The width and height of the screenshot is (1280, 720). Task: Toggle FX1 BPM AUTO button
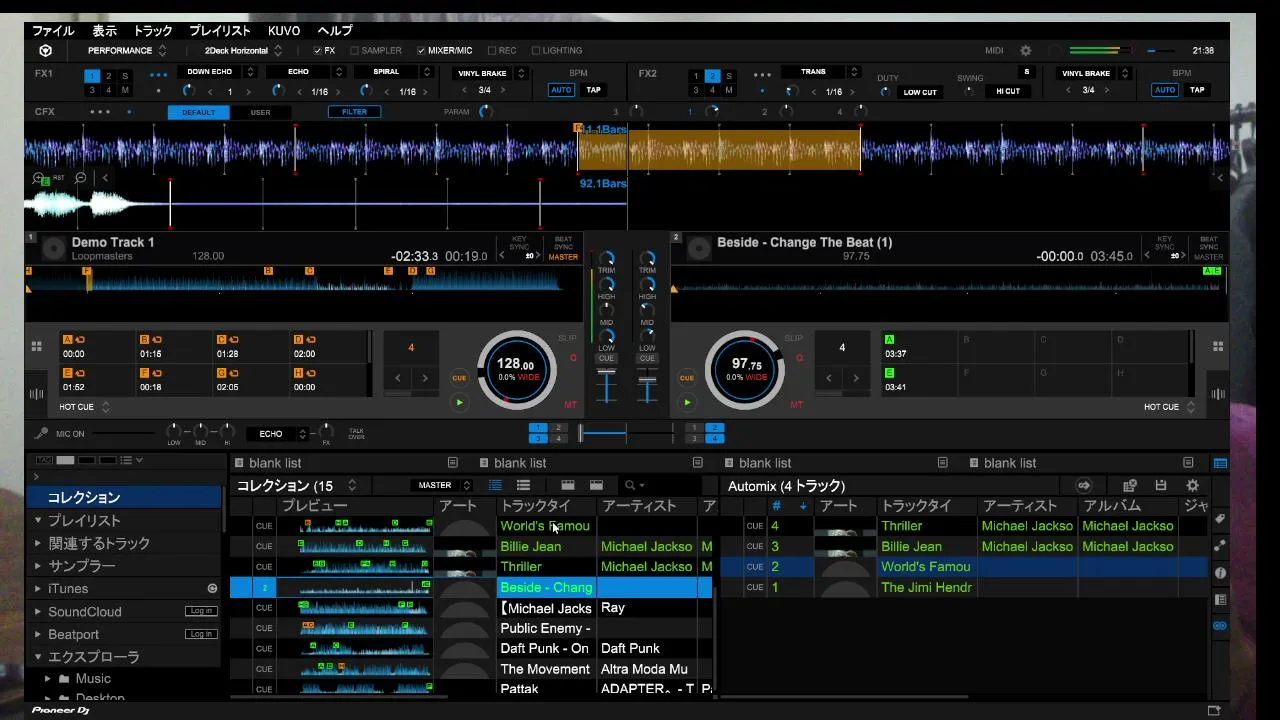[561, 90]
